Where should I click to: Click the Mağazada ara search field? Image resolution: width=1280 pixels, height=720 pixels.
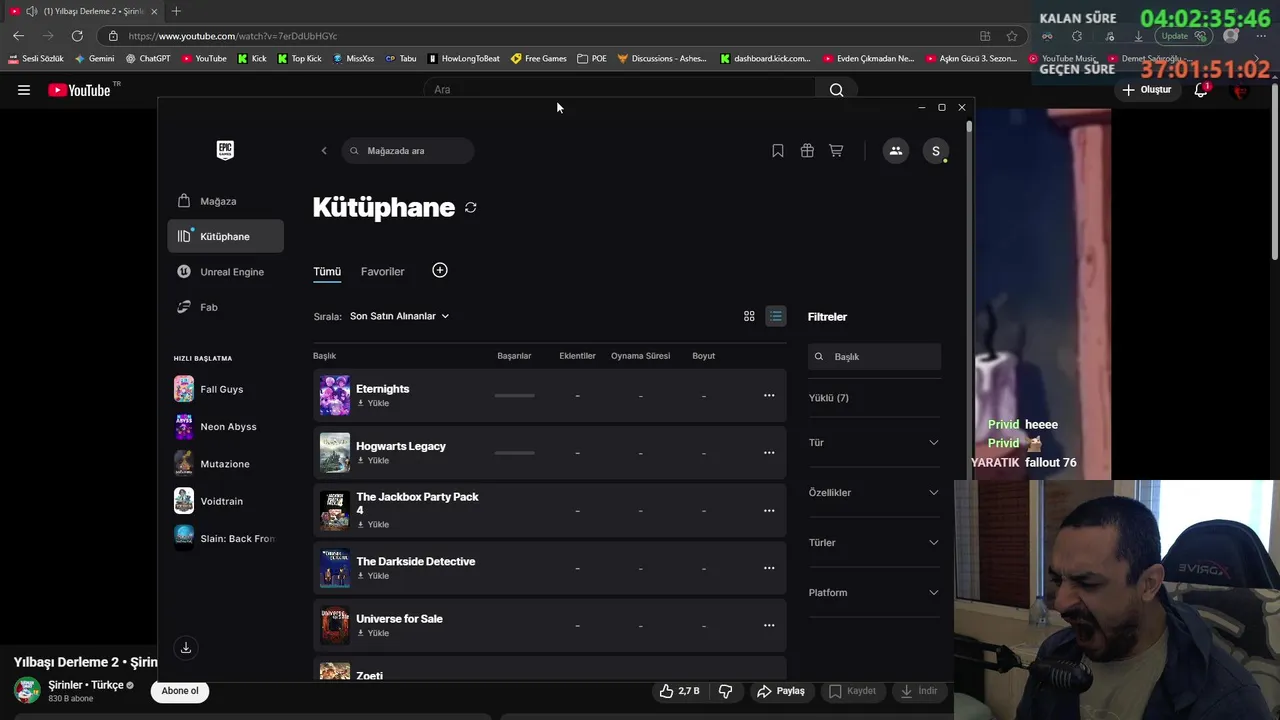pos(408,151)
